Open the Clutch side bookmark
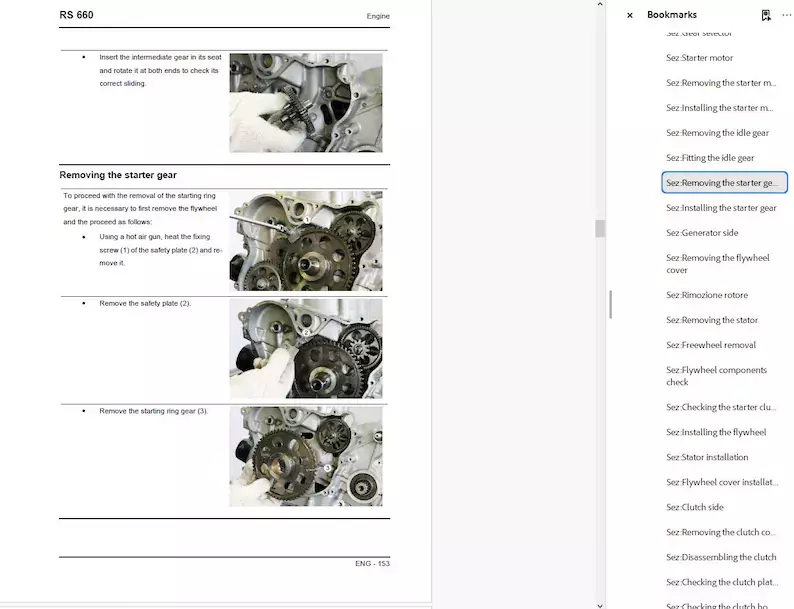The image size is (794, 609). tap(694, 507)
